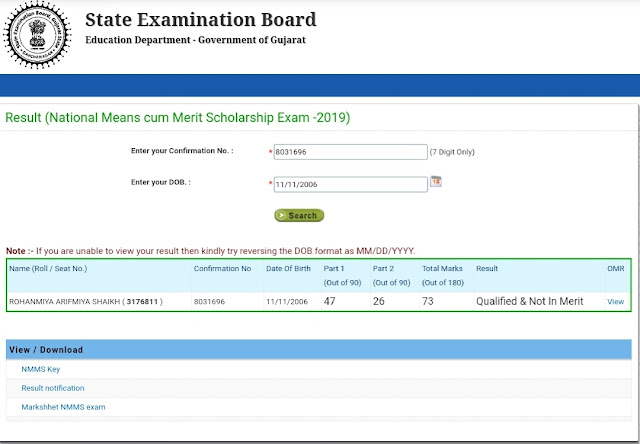
Task: Click the 'View / Download' section header
Action: tap(46, 350)
